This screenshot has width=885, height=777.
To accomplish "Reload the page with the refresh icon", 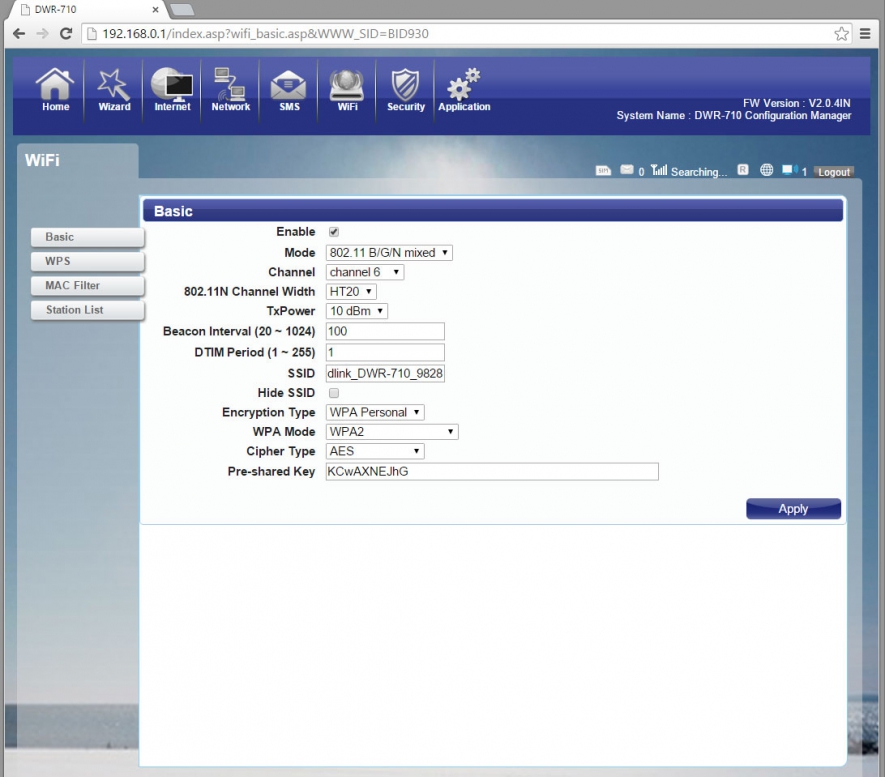I will click(x=66, y=34).
